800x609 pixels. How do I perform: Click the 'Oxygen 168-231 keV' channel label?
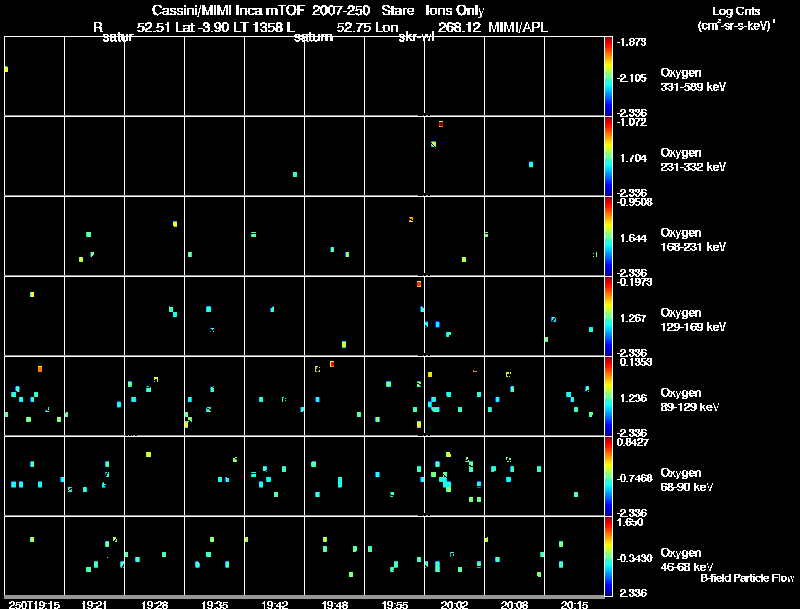coord(693,240)
